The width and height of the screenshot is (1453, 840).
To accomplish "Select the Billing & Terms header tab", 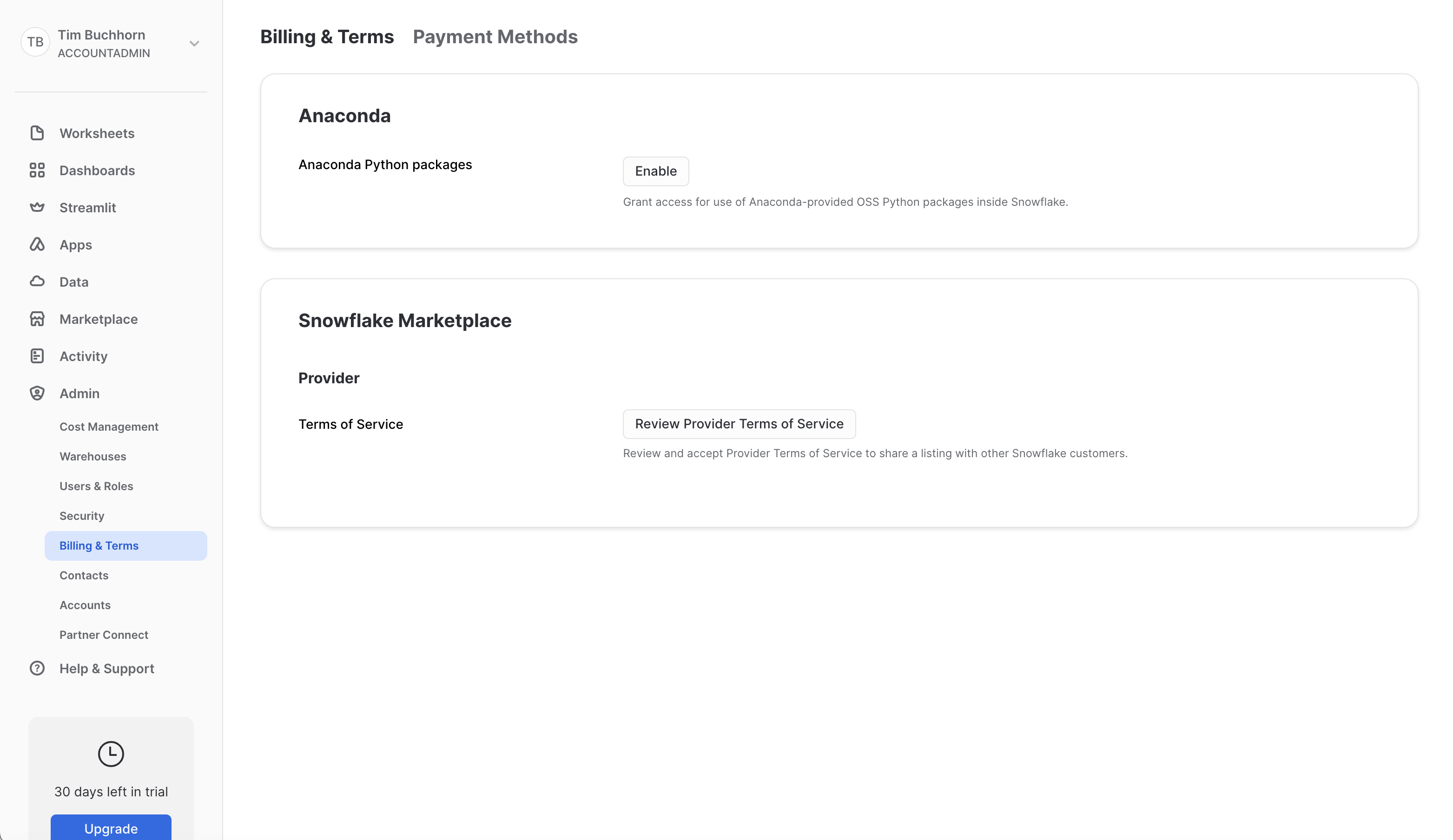I will click(327, 37).
